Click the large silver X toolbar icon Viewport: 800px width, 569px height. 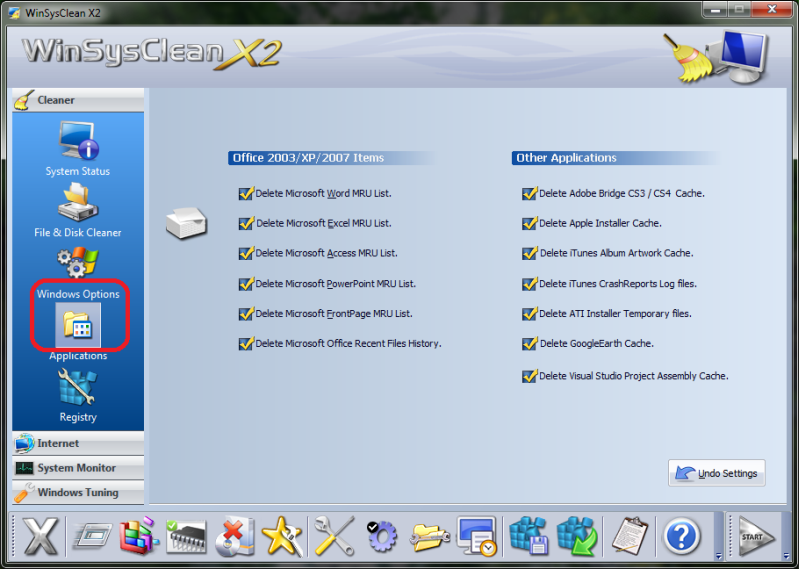pos(41,536)
